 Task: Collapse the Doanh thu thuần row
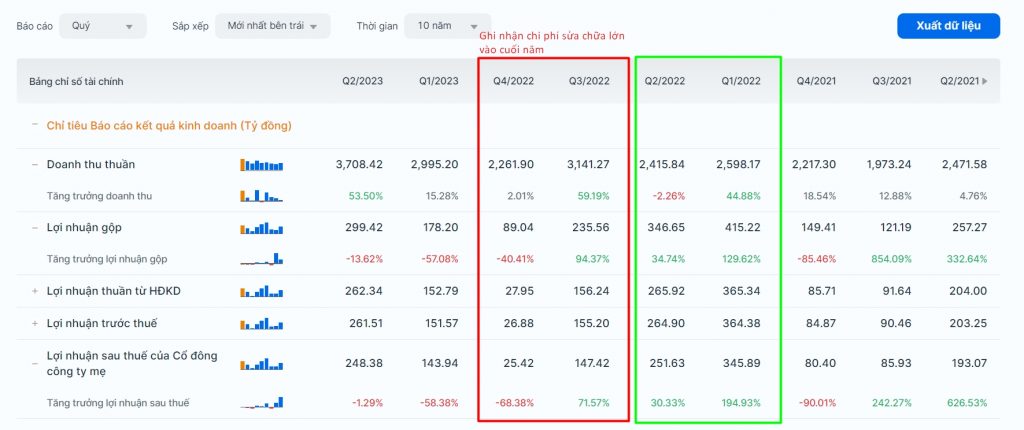(x=34, y=164)
